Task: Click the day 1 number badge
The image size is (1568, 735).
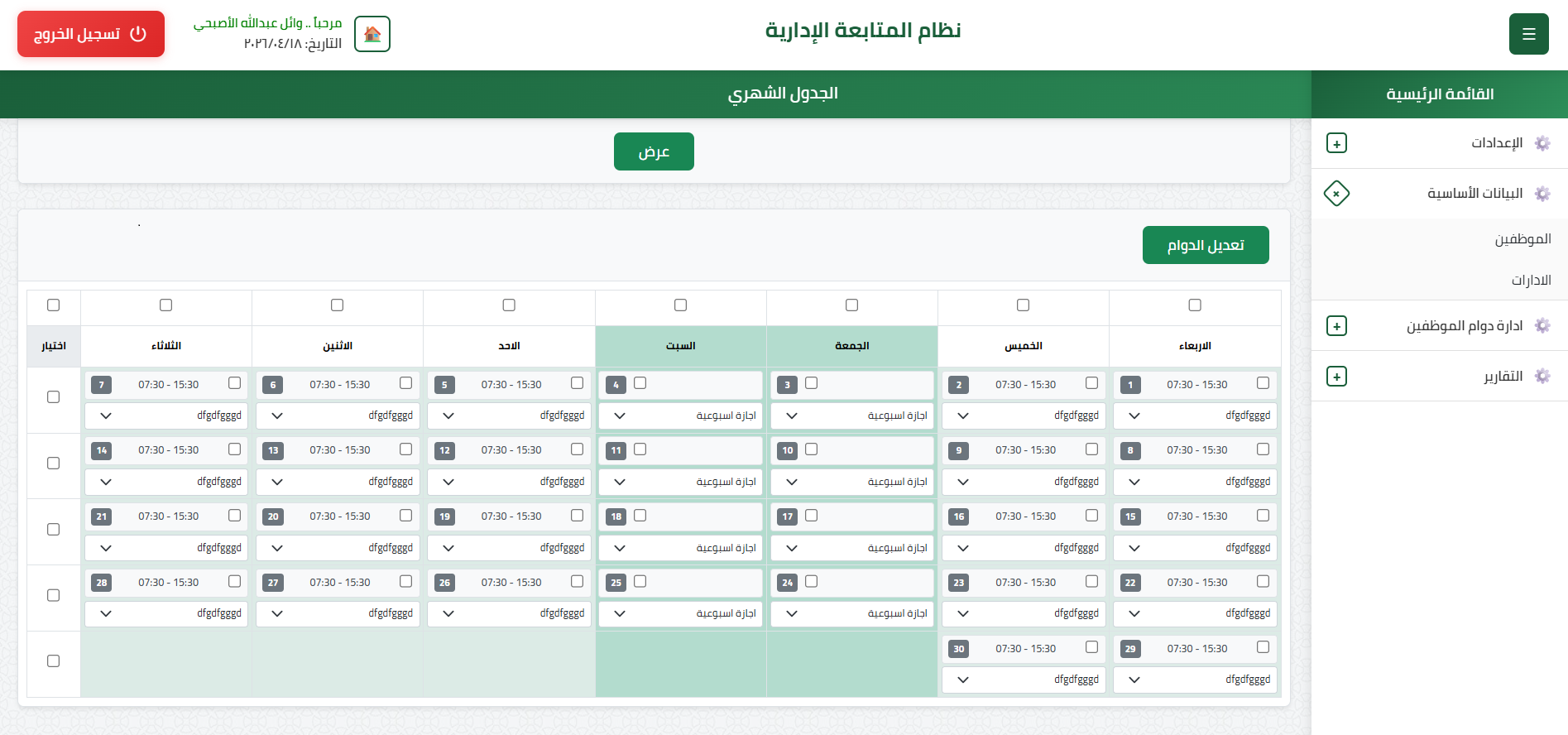Action: [1130, 385]
